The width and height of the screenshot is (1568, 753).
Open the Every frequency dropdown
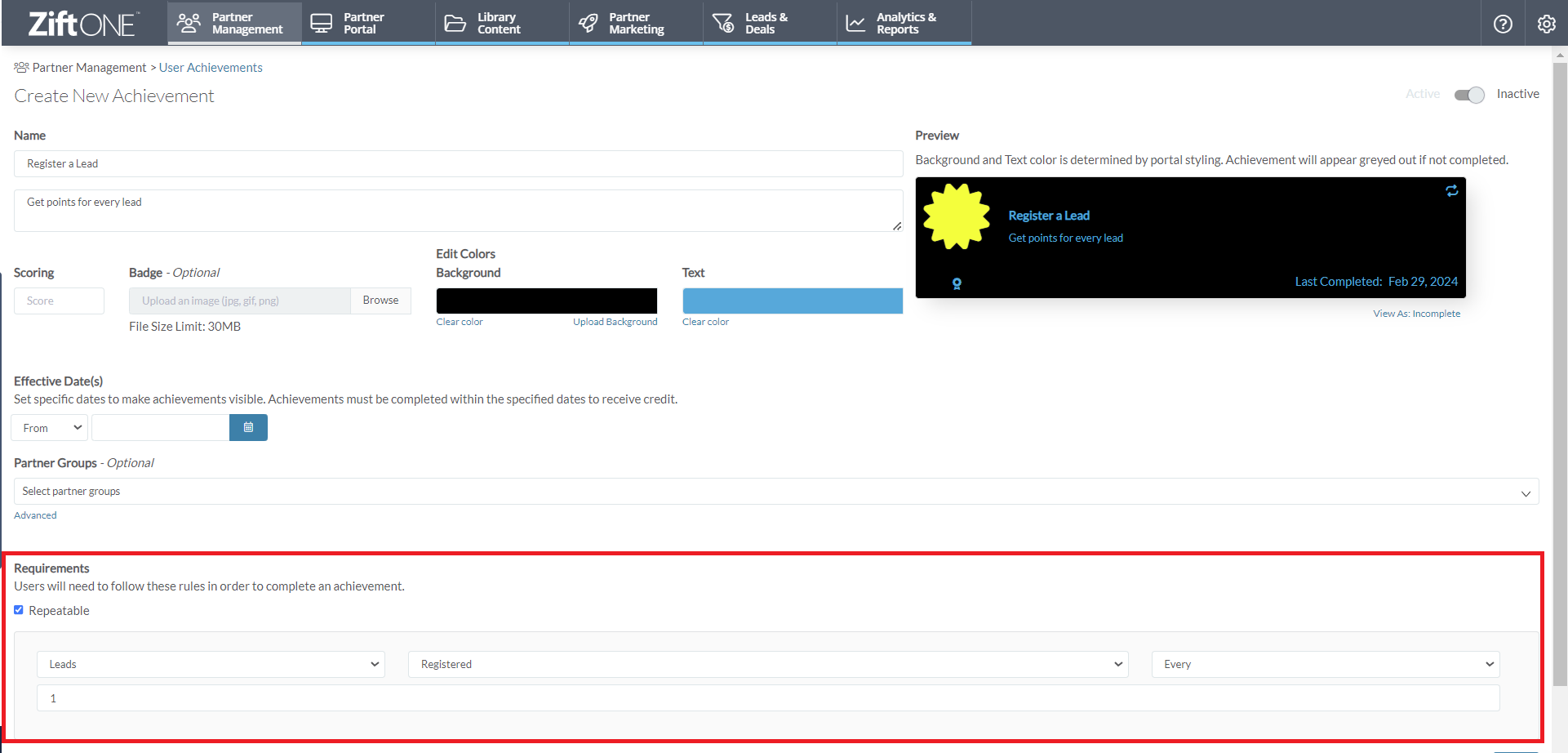click(1326, 664)
